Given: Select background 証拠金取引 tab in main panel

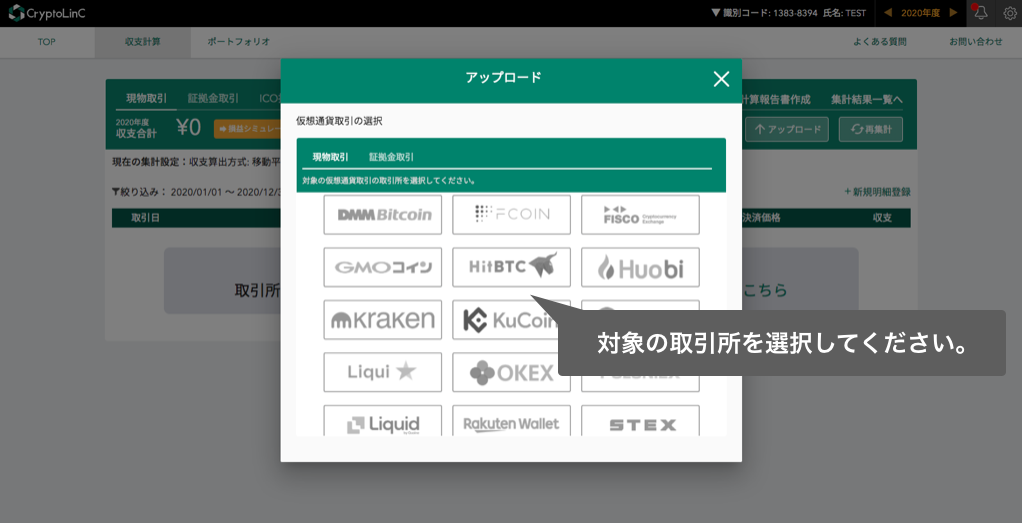Looking at the screenshot, I should 213,98.
